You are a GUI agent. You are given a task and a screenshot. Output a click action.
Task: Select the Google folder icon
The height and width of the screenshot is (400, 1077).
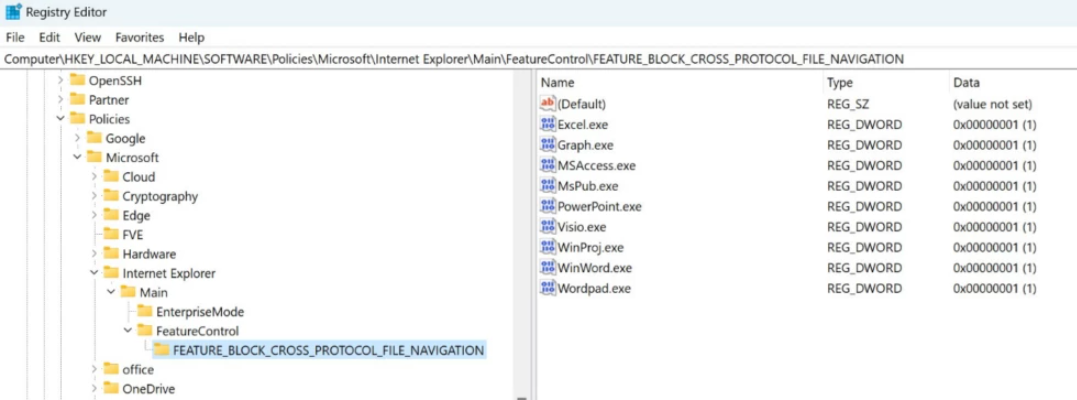(x=94, y=137)
